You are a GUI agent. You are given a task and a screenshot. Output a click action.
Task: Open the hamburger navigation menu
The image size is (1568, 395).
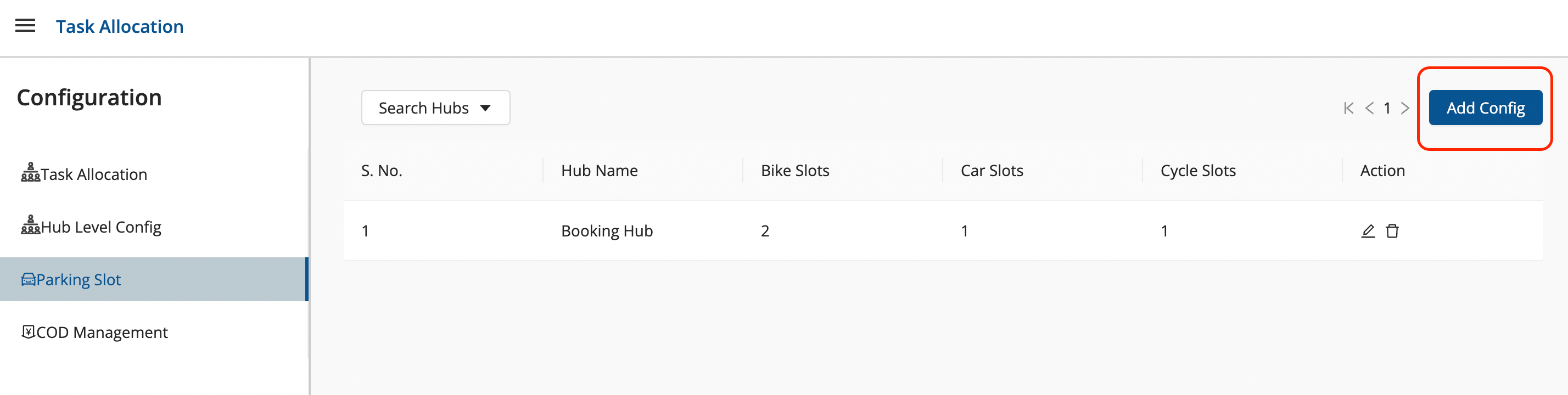pyautogui.click(x=25, y=26)
